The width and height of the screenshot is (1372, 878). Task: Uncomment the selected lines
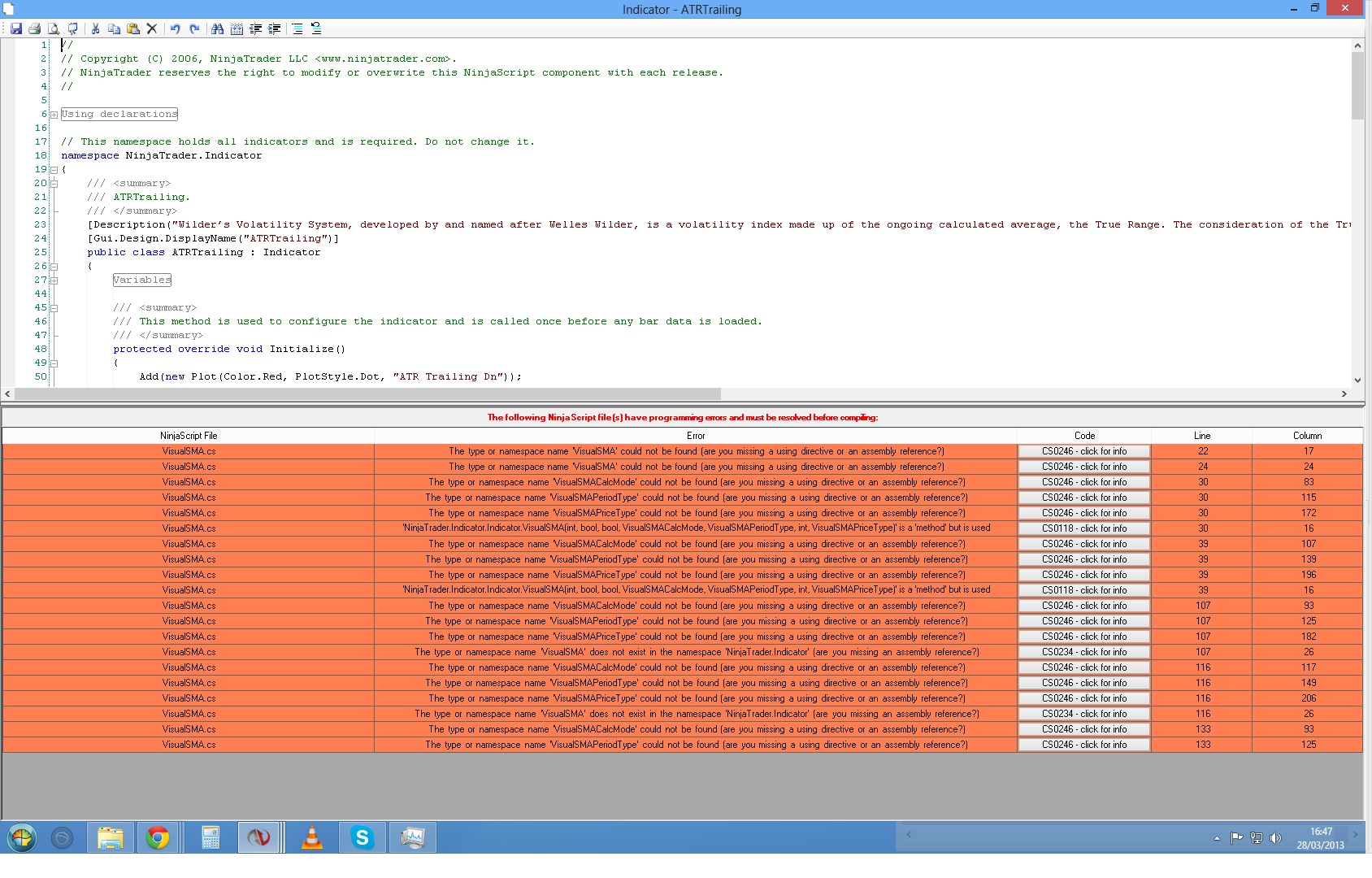(x=316, y=28)
